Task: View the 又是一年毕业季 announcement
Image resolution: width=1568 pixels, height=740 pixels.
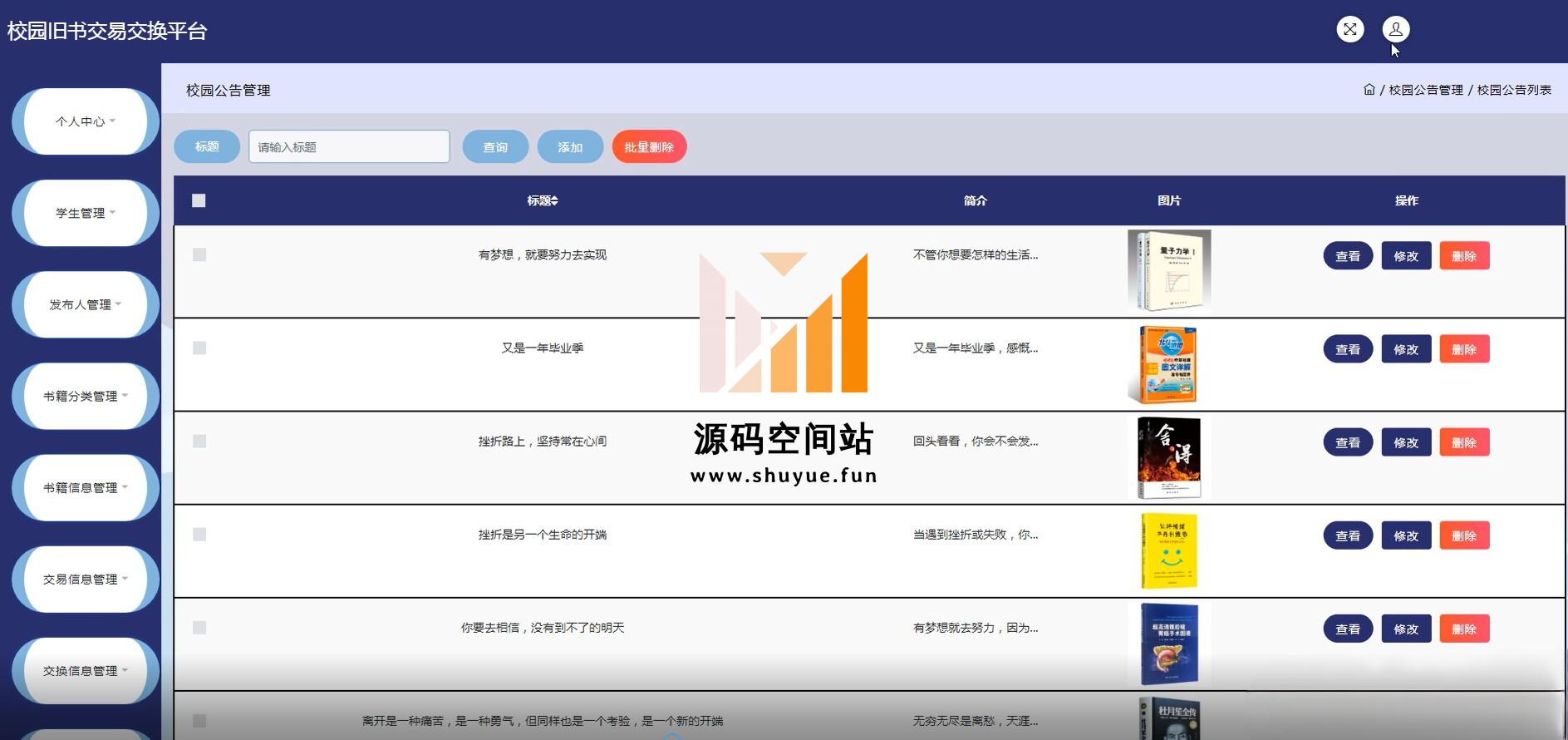Action: pos(1348,349)
